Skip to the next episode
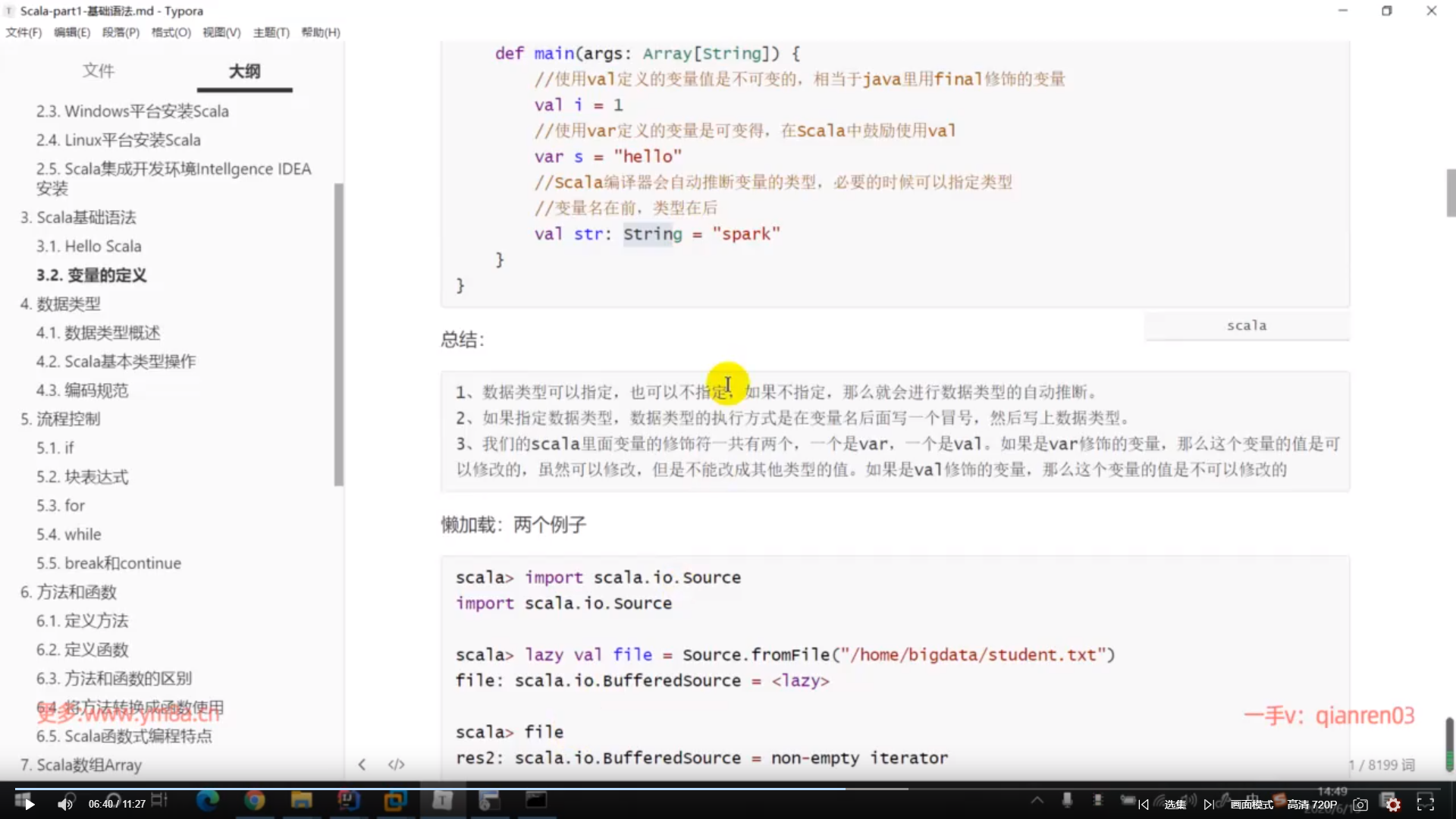The image size is (1456, 819). coord(1208,805)
